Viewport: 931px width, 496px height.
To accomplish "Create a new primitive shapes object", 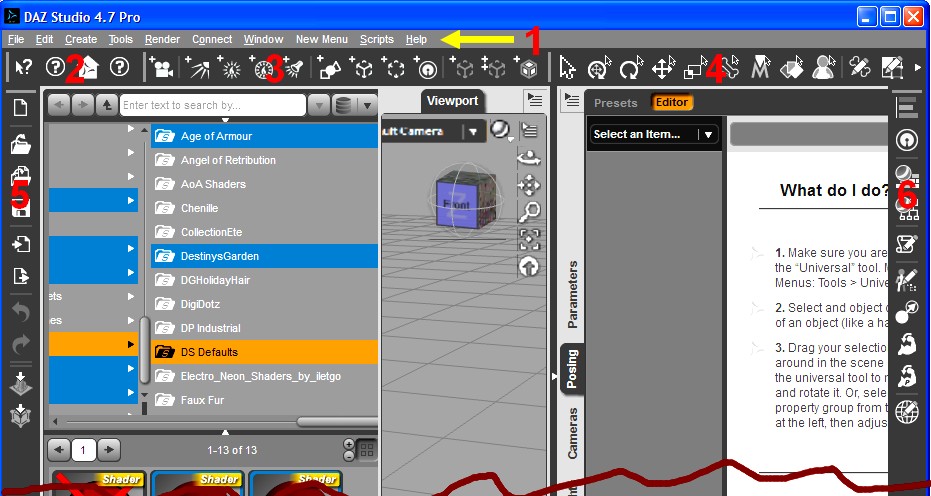I will tap(327, 68).
